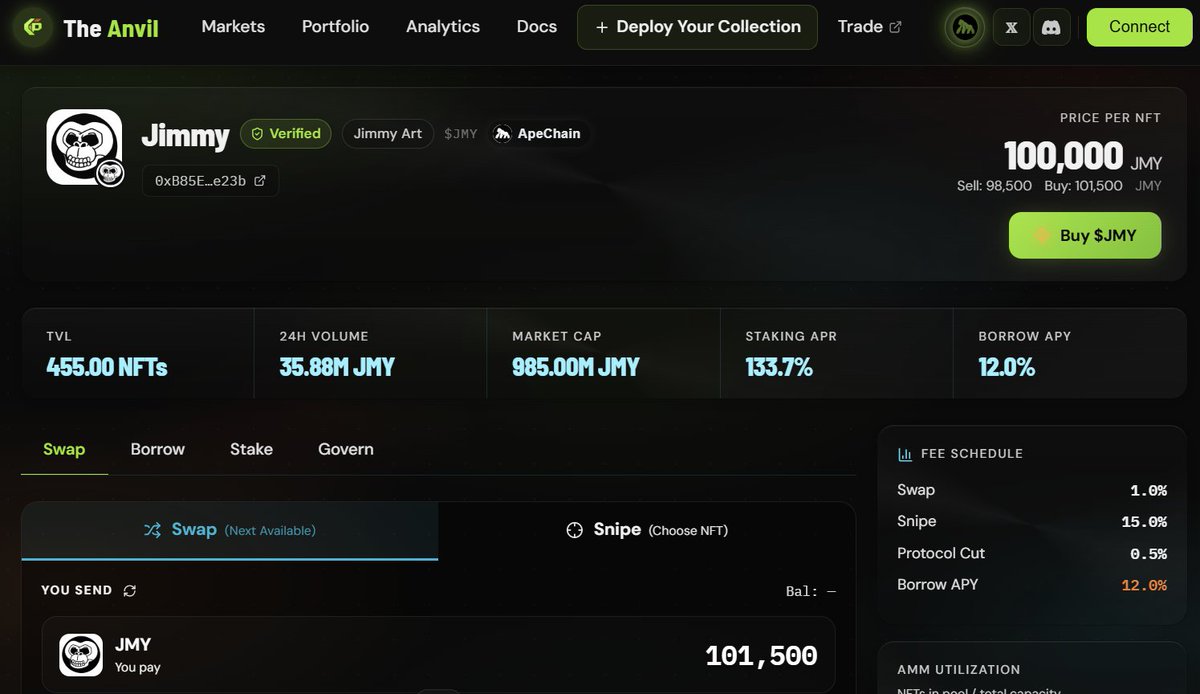The height and width of the screenshot is (694, 1200).
Task: Click the TVL value 455.00 NFTs
Action: point(107,367)
